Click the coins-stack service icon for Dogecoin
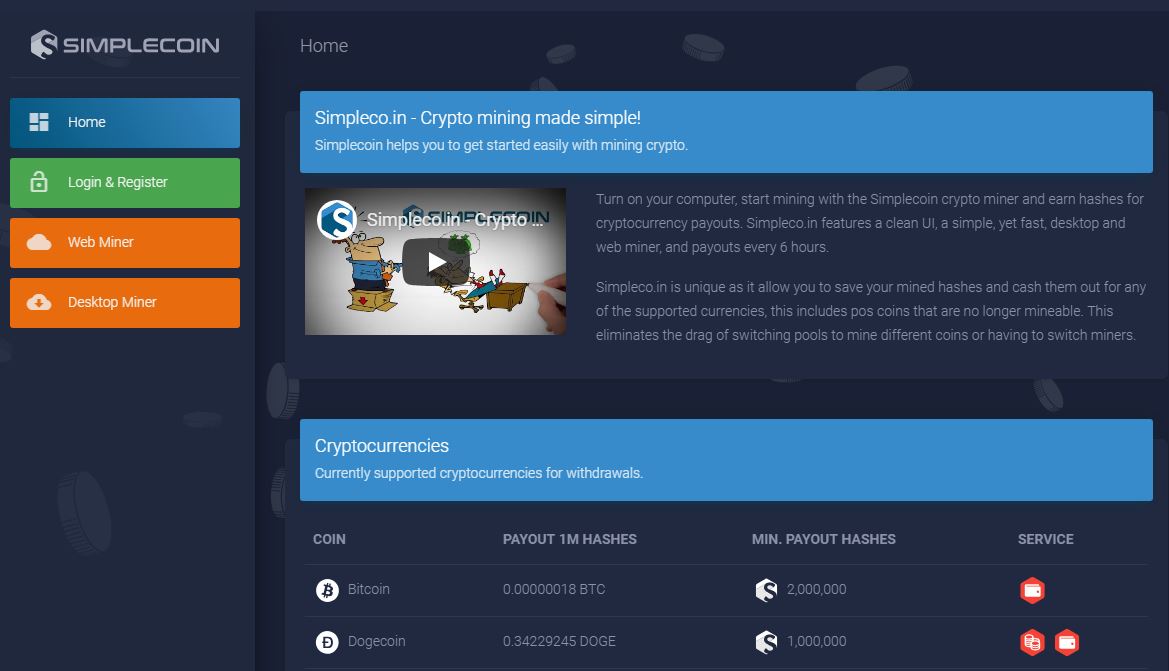The height and width of the screenshot is (671, 1169). tap(1032, 642)
